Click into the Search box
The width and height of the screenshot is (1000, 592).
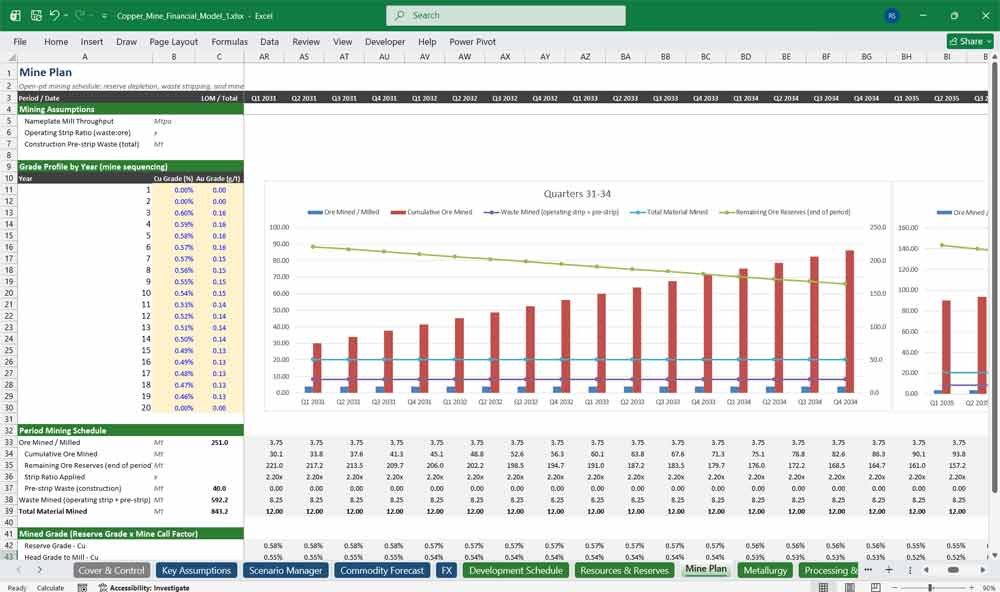pyautogui.click(x=506, y=15)
